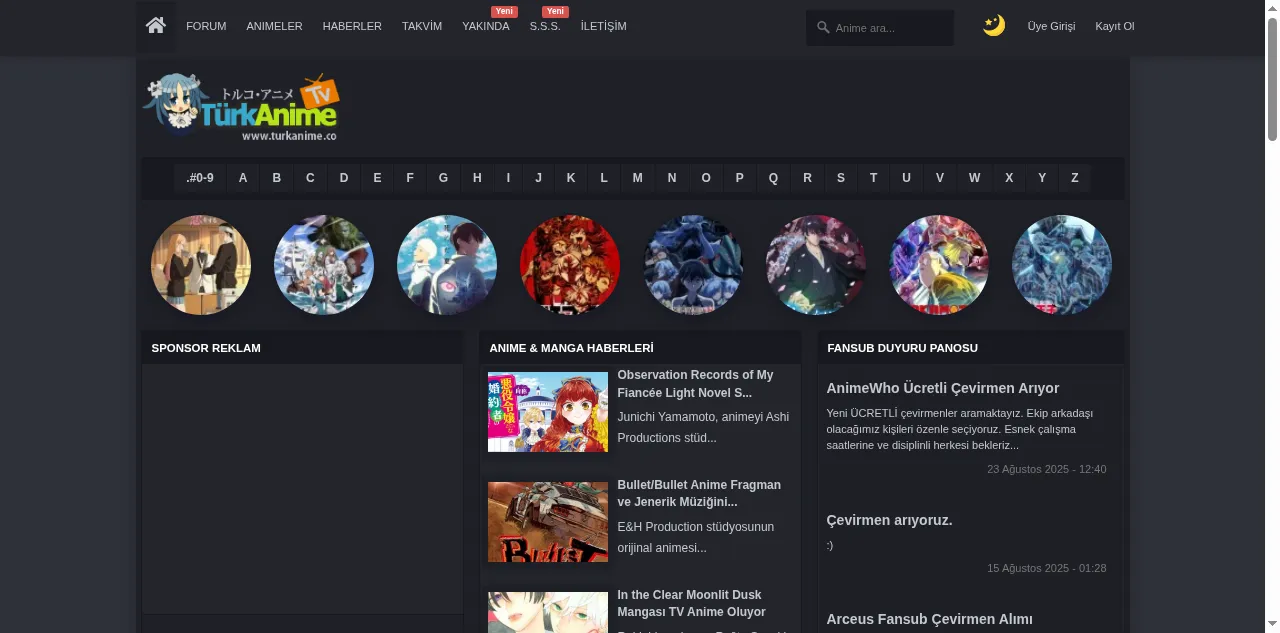
Task: Select letter Y in alphabet filter
Action: tap(1042, 178)
